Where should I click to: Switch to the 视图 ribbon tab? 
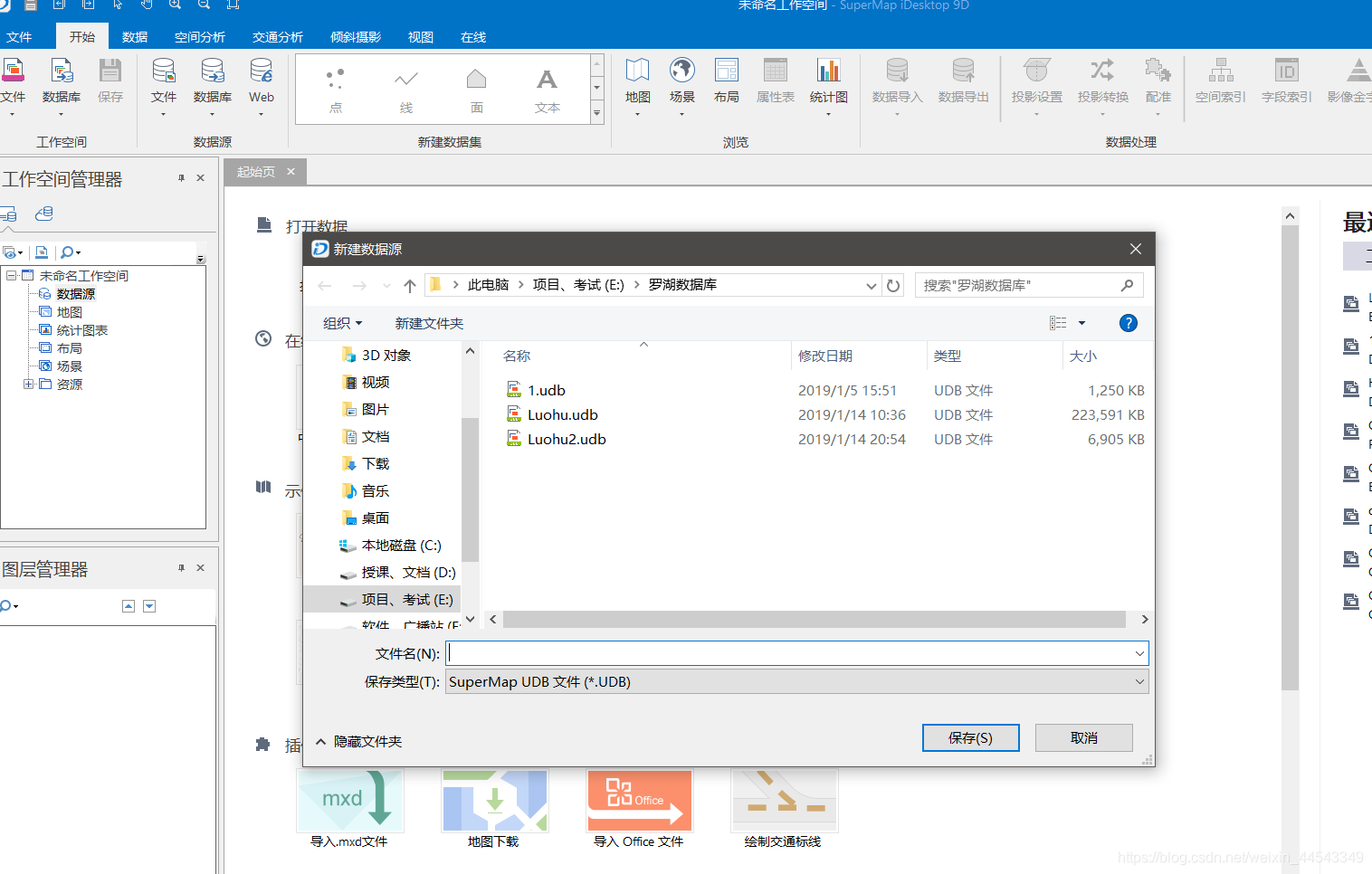pos(421,37)
